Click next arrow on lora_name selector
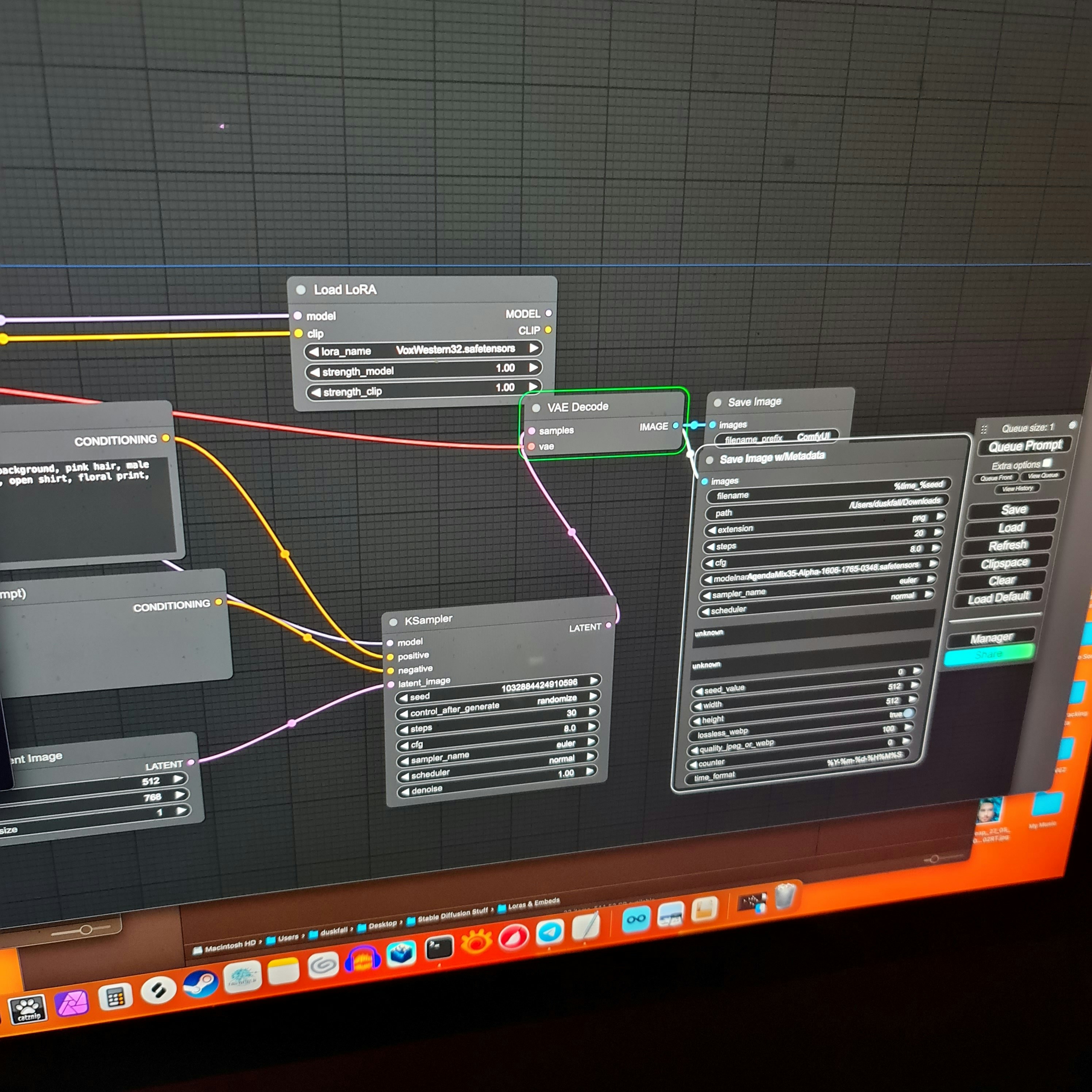The width and height of the screenshot is (1092, 1092). pyautogui.click(x=533, y=348)
